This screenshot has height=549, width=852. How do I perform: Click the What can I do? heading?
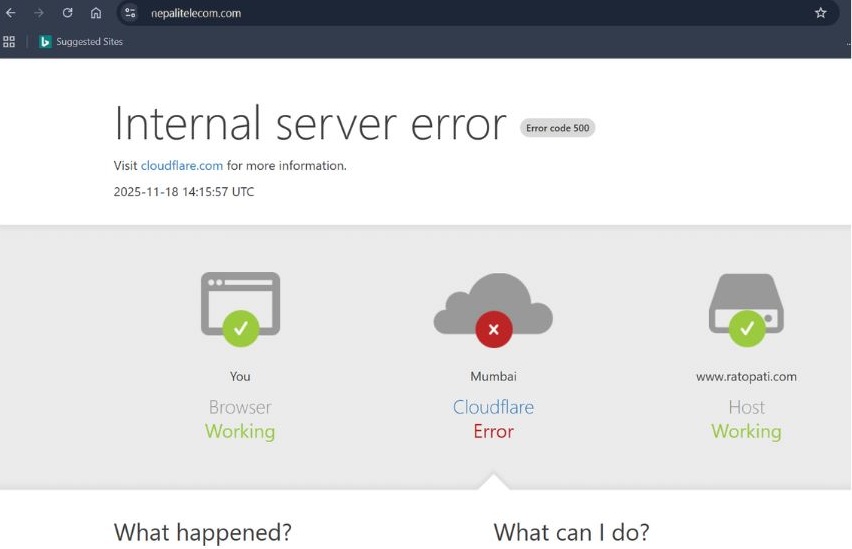[571, 532]
